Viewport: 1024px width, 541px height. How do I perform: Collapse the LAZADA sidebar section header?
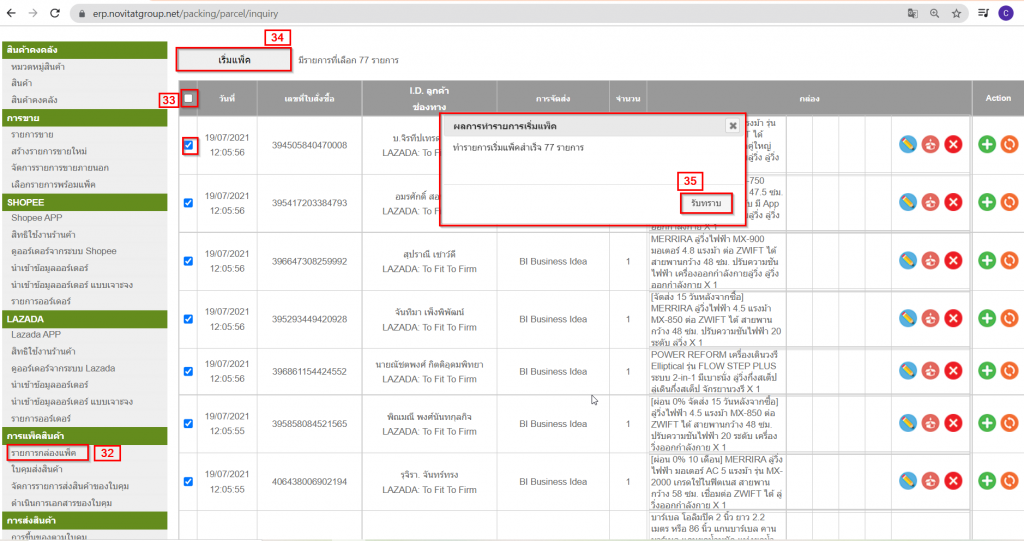click(85, 319)
